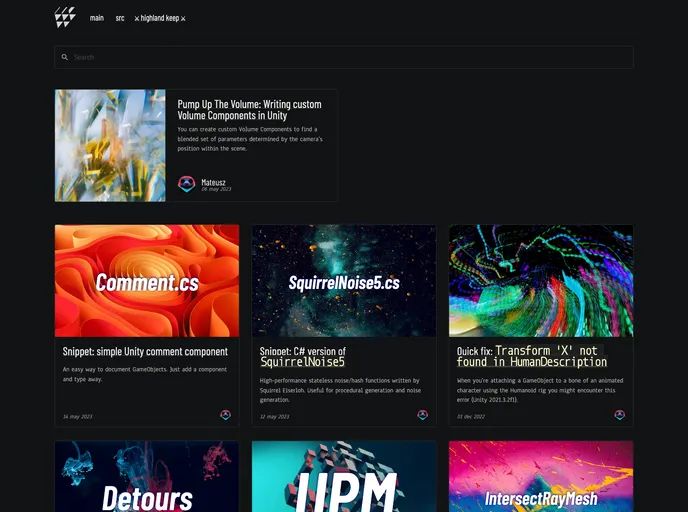Screen dimensions: 688x512
Task: Click author avatar on Quick fix card
Action: [x=620, y=415]
